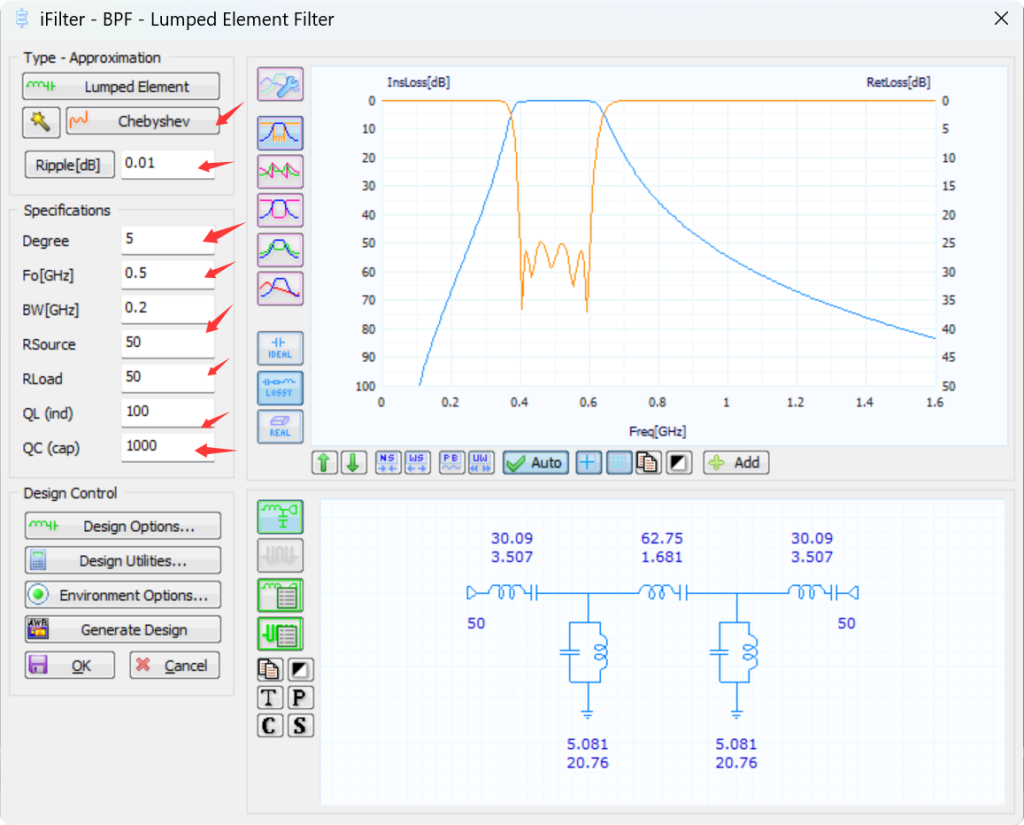Click the UW ultra-wide view button
Image resolution: width=1024 pixels, height=825 pixels.
click(x=481, y=462)
